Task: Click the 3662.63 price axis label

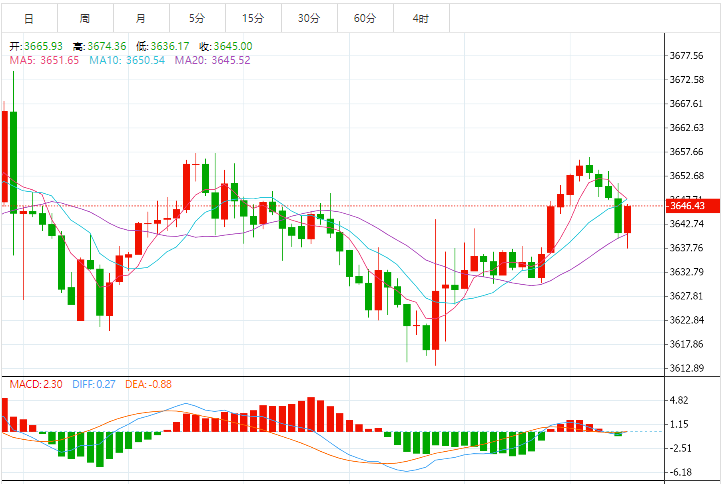Action: [x=687, y=128]
